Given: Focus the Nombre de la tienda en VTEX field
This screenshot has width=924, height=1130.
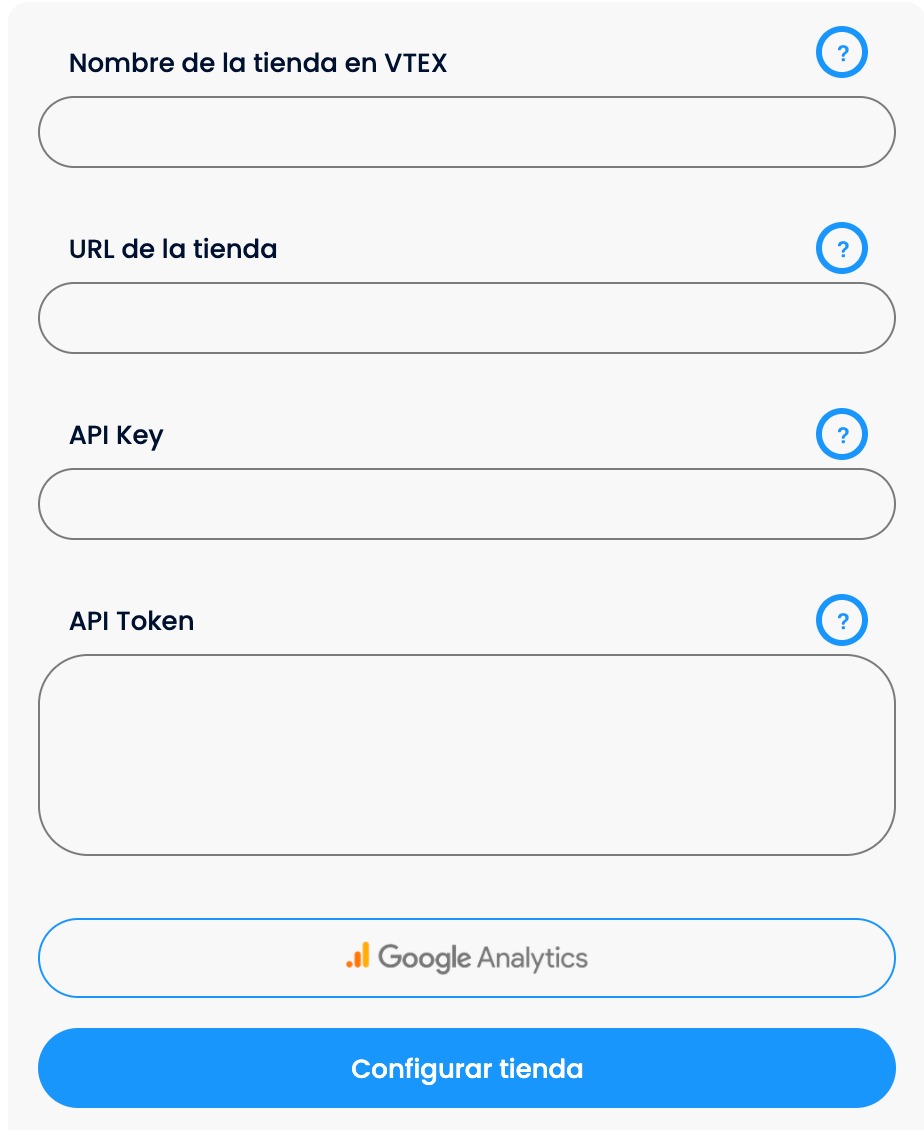Looking at the screenshot, I should click(x=466, y=132).
